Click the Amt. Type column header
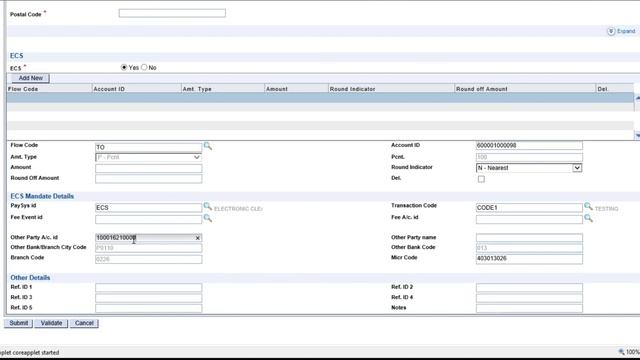 pos(223,89)
